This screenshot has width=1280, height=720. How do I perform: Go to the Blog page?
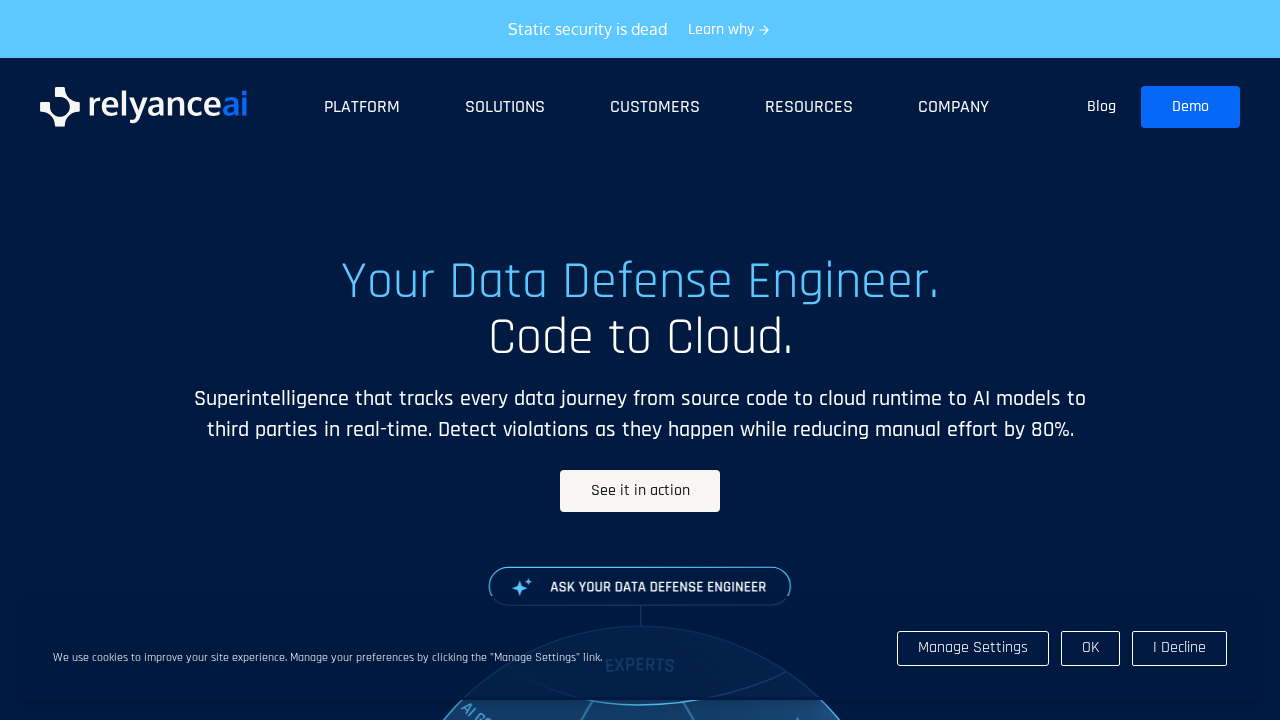pyautogui.click(x=1100, y=107)
